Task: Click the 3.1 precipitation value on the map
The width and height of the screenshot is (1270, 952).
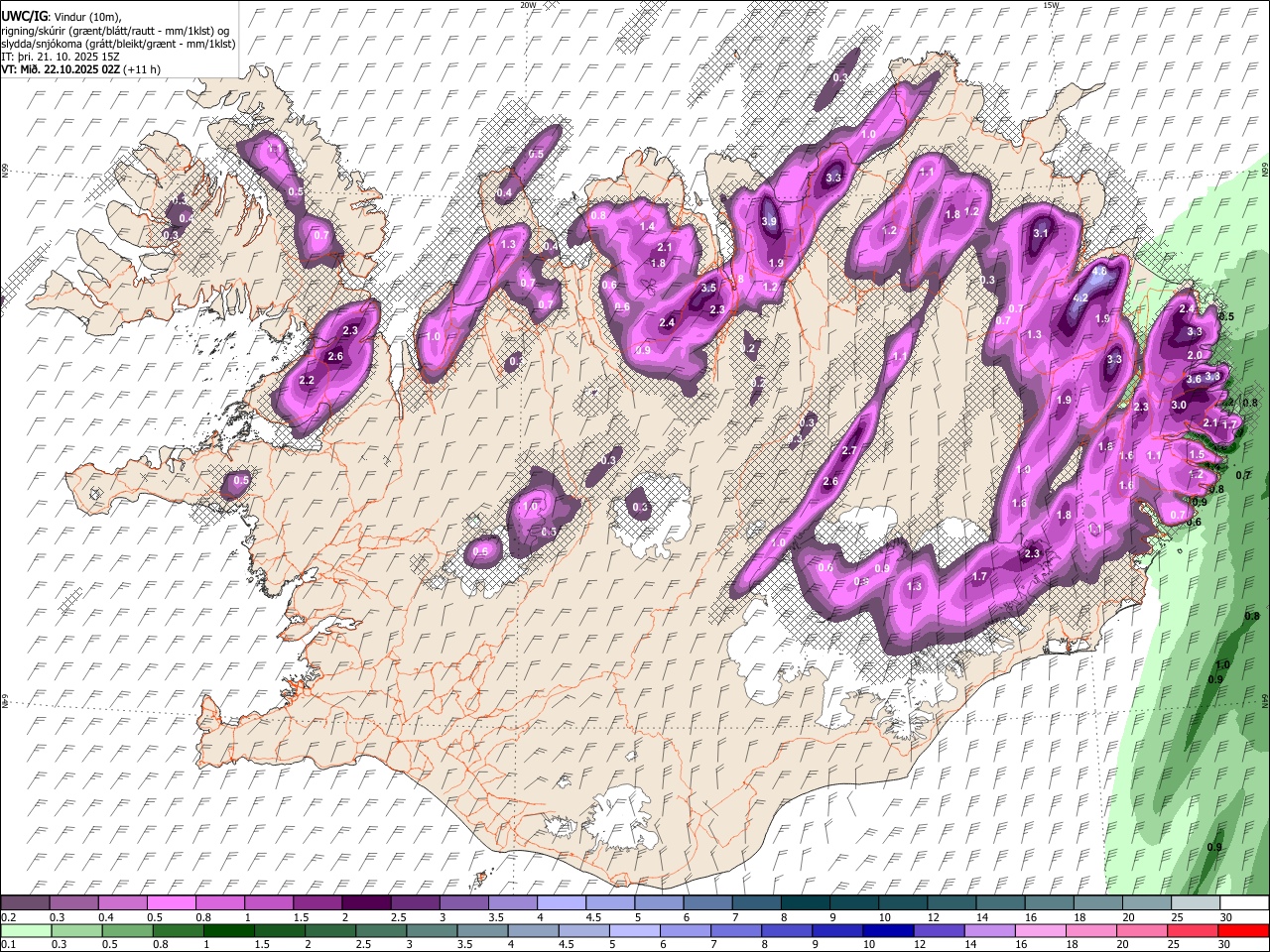Action: tap(1041, 233)
